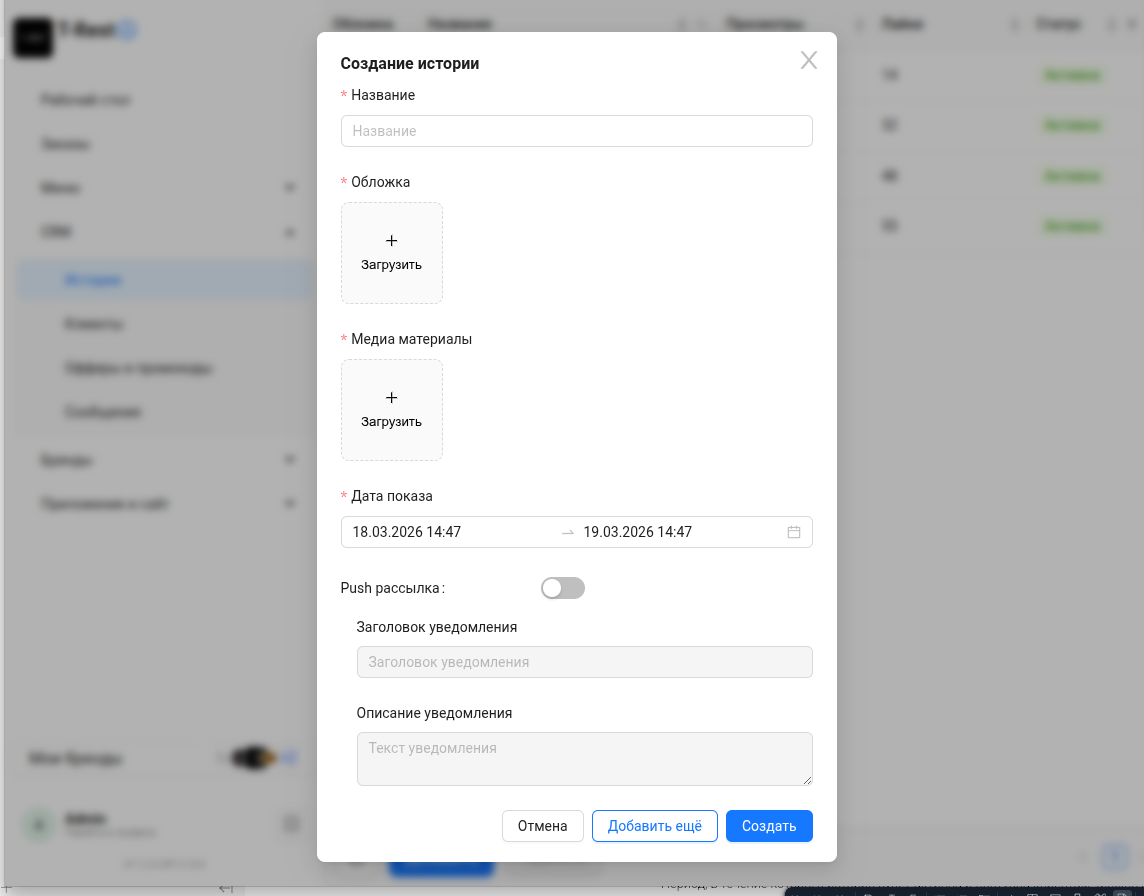Click the textarea resize handle corner
Viewport: 1144px width, 896px height.
[806, 779]
